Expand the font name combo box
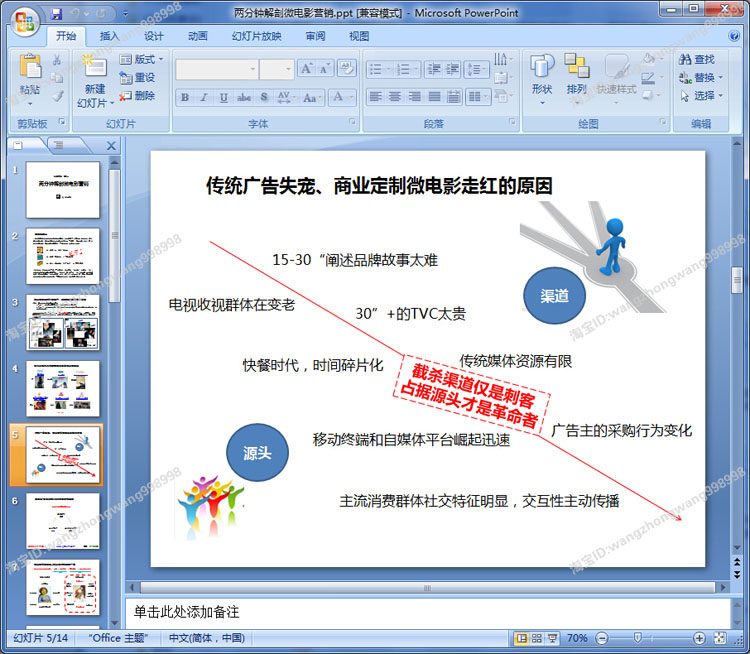Viewport: 750px width, 654px height. coord(253,69)
